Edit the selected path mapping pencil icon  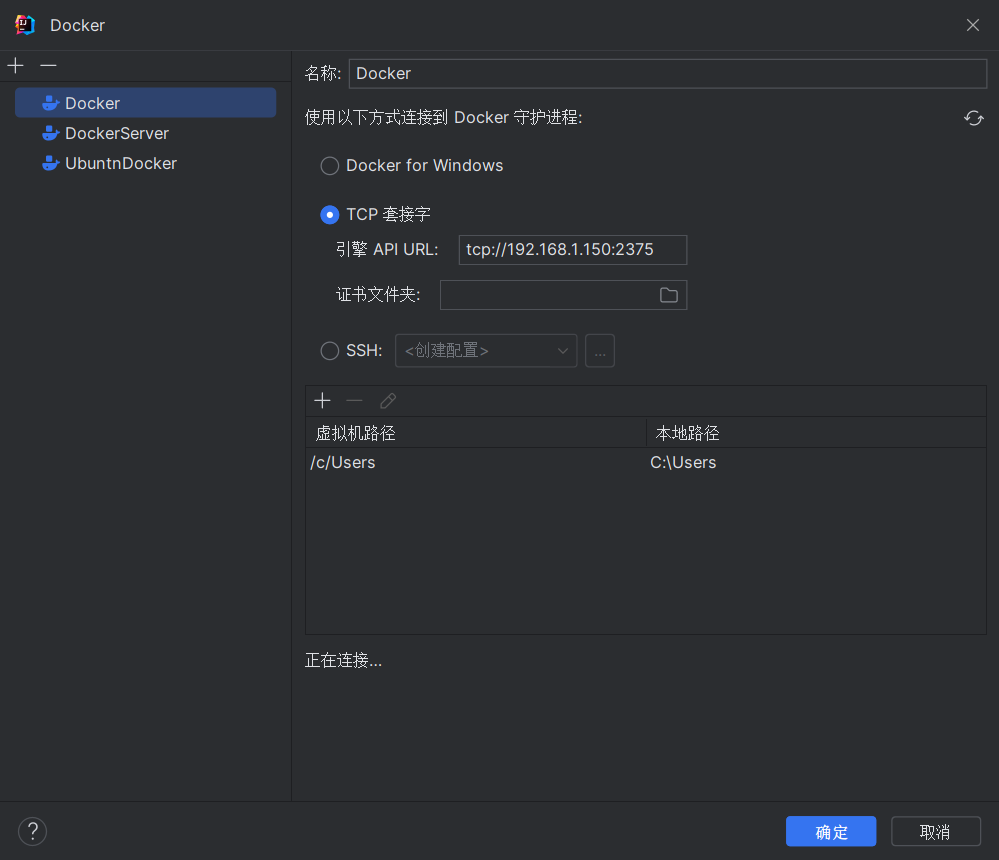click(x=388, y=401)
